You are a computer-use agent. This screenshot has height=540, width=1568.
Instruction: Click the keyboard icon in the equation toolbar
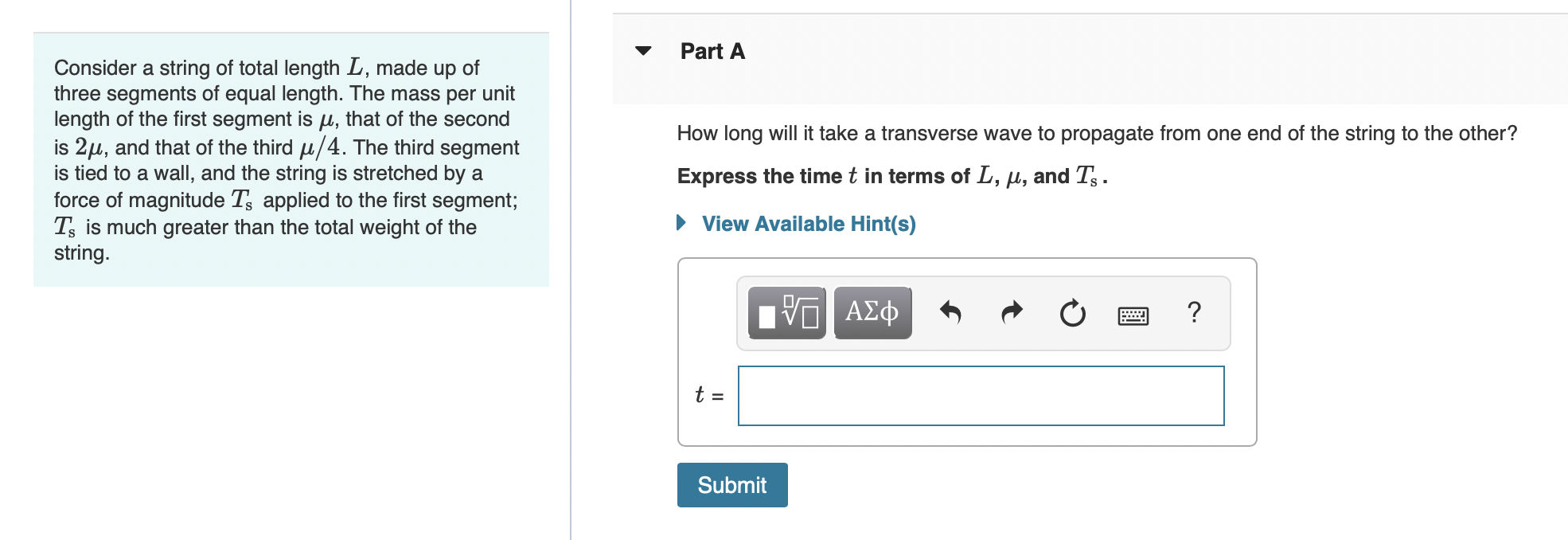click(x=1133, y=315)
